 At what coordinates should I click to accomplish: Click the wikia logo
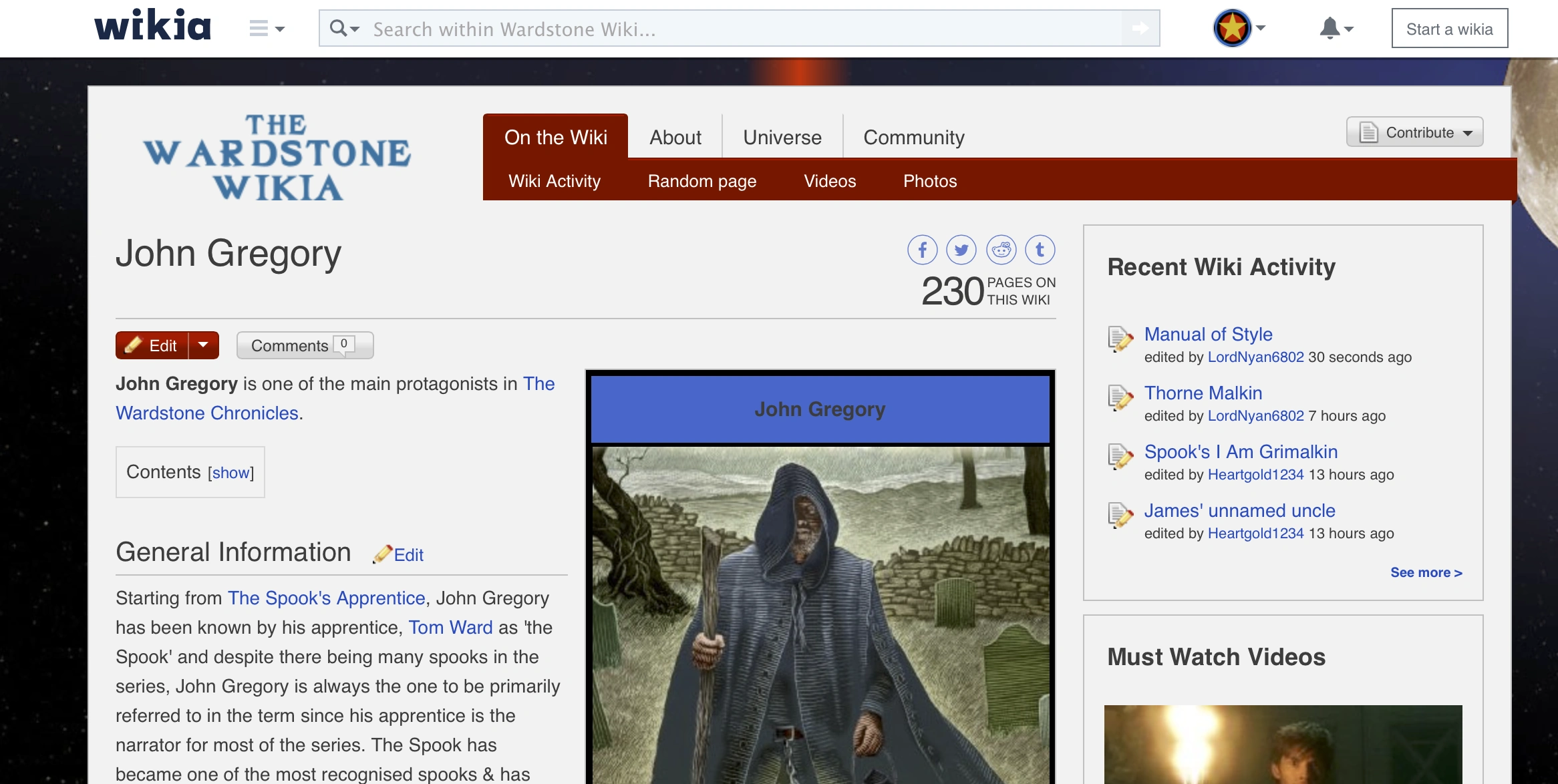tap(153, 27)
